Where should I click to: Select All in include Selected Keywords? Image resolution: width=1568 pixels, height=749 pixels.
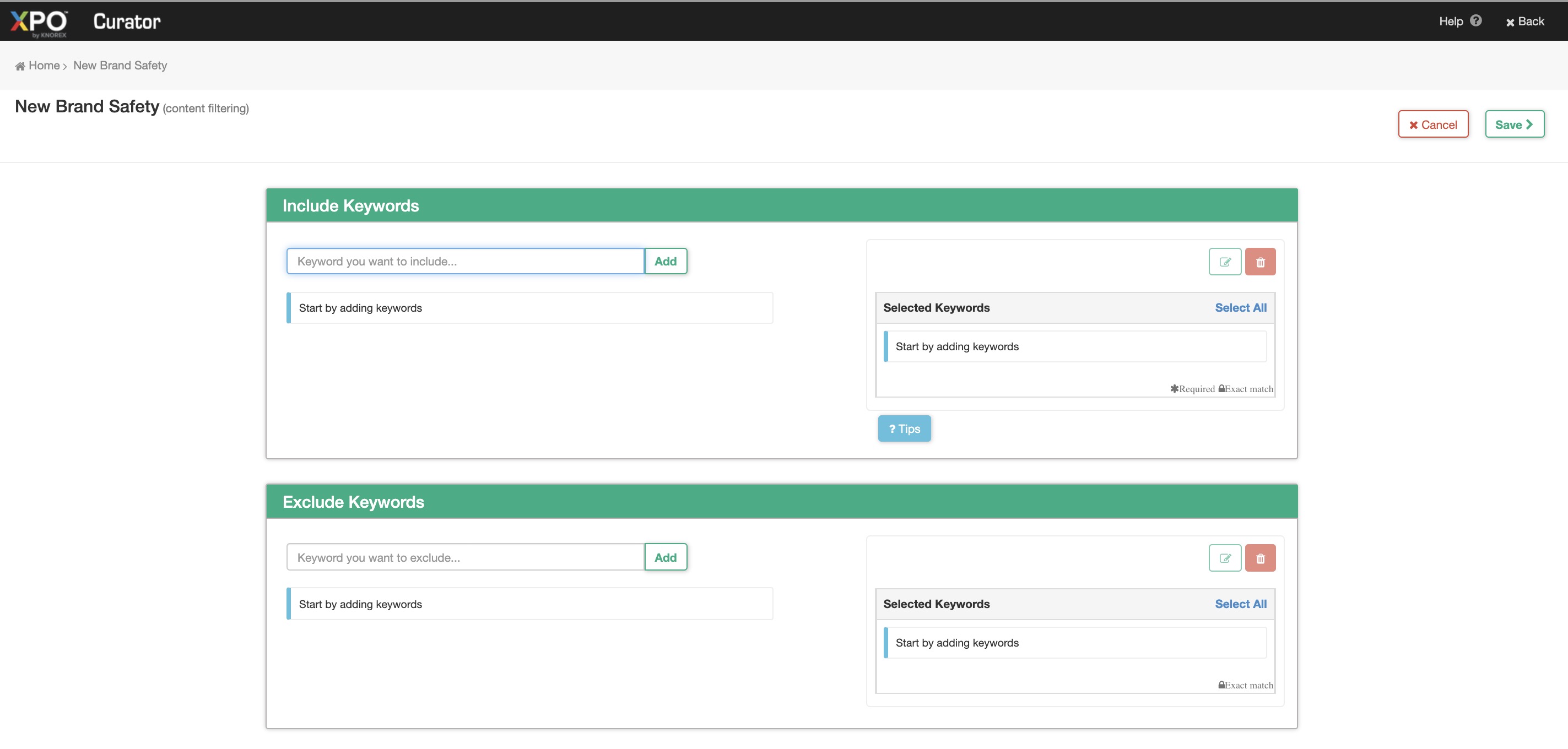(x=1240, y=308)
